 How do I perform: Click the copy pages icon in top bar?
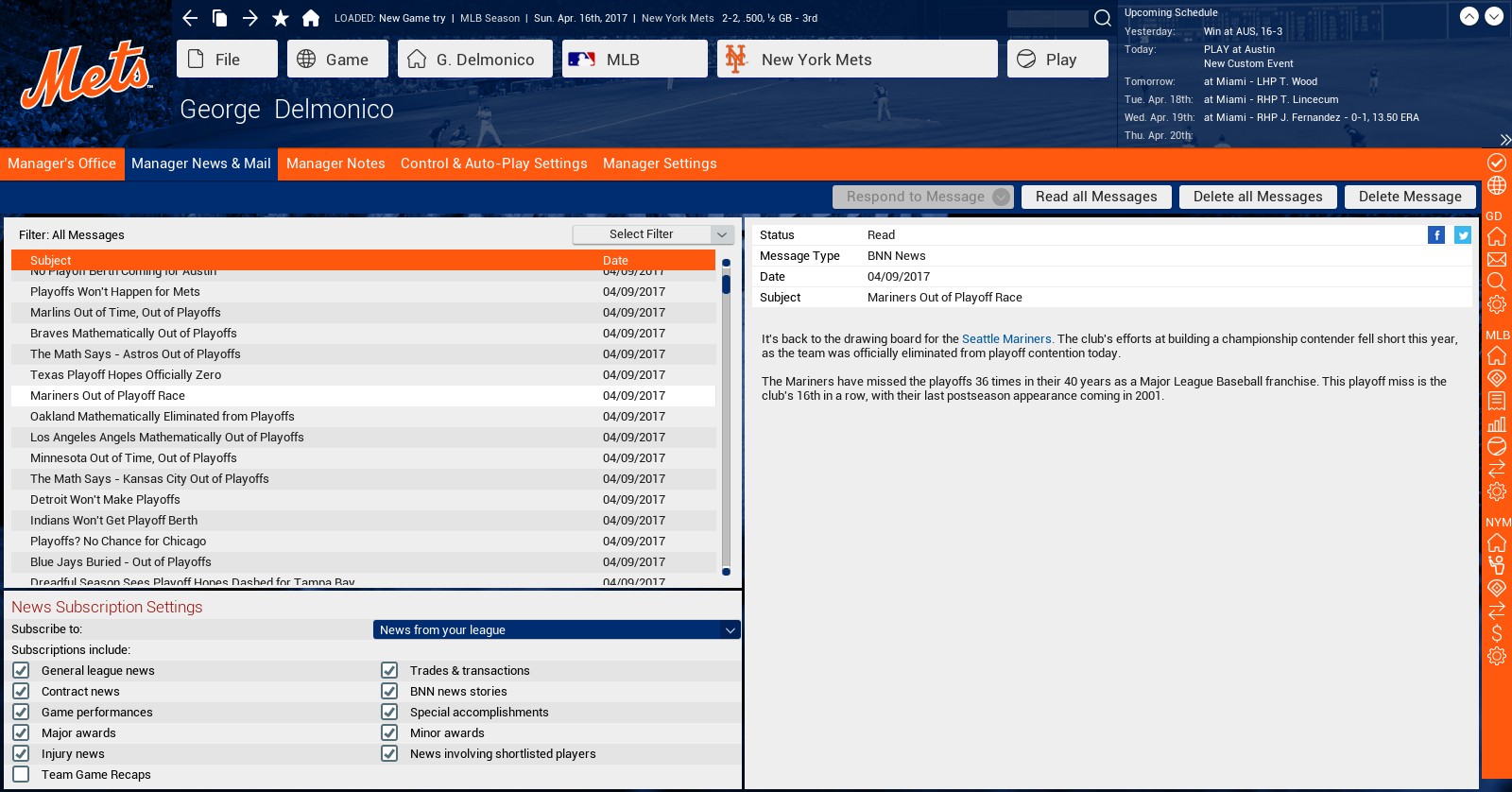220,18
